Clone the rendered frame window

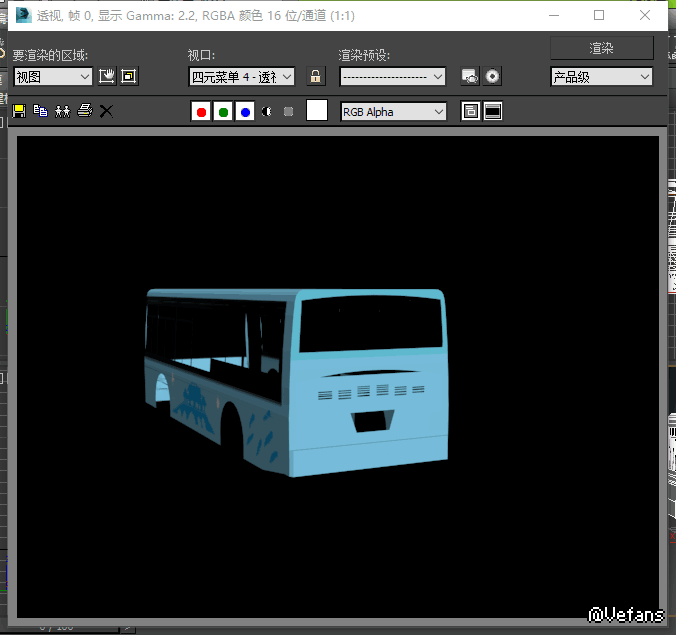[62, 111]
